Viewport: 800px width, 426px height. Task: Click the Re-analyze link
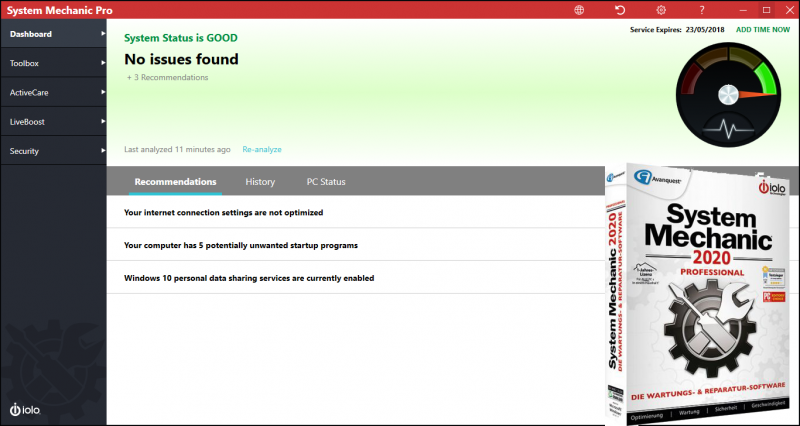click(262, 149)
